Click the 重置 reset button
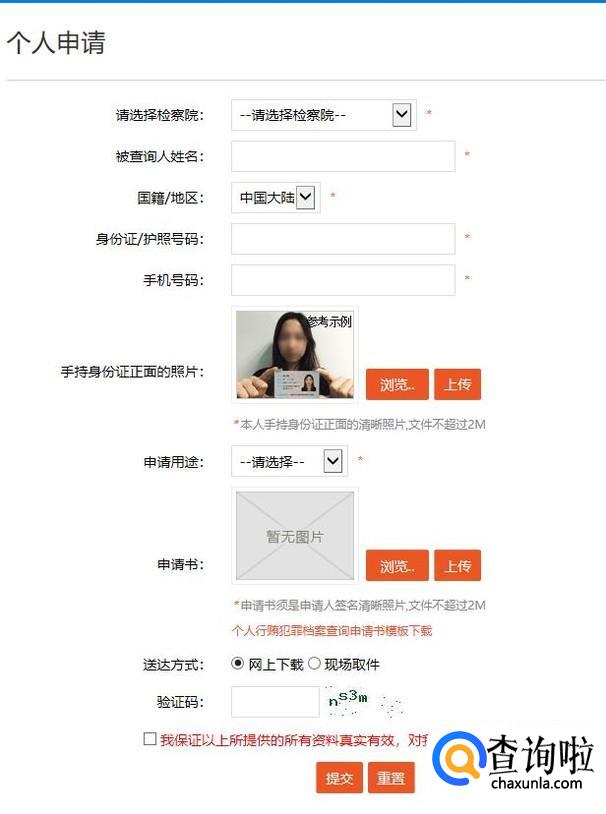The width and height of the screenshot is (606, 814). click(x=391, y=778)
